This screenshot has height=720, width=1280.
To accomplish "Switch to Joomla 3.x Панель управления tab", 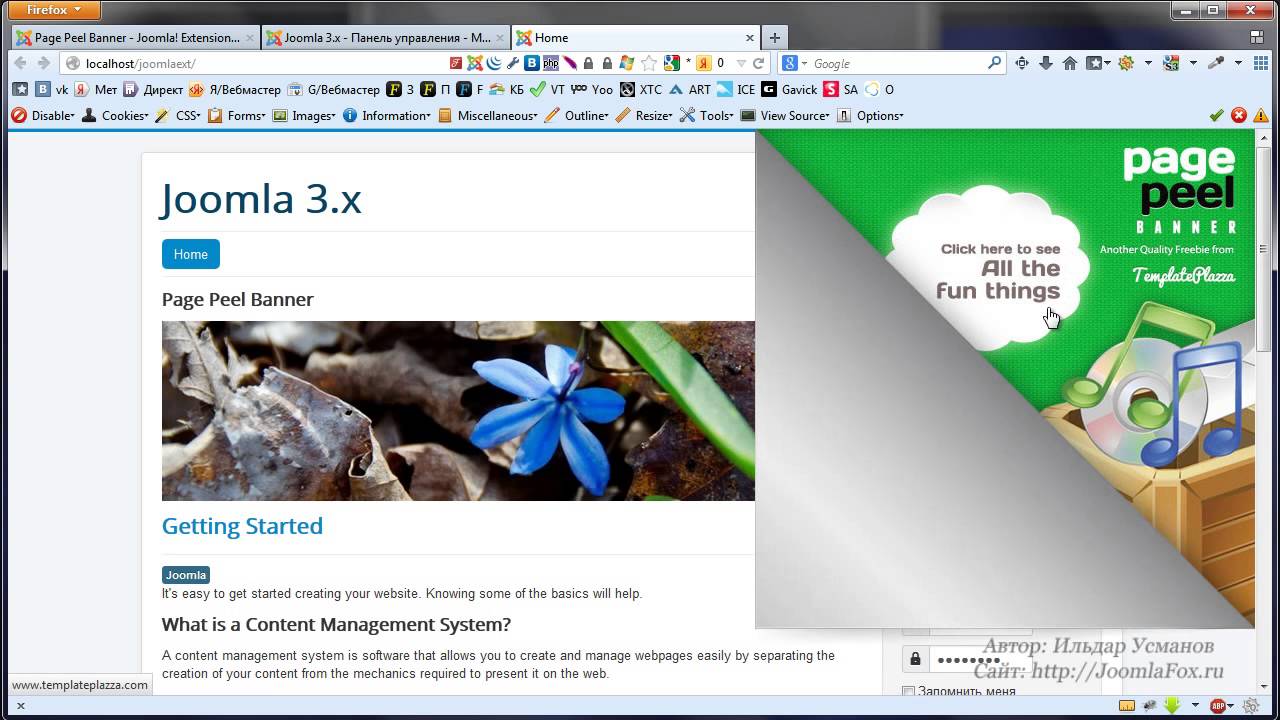I will [x=385, y=37].
